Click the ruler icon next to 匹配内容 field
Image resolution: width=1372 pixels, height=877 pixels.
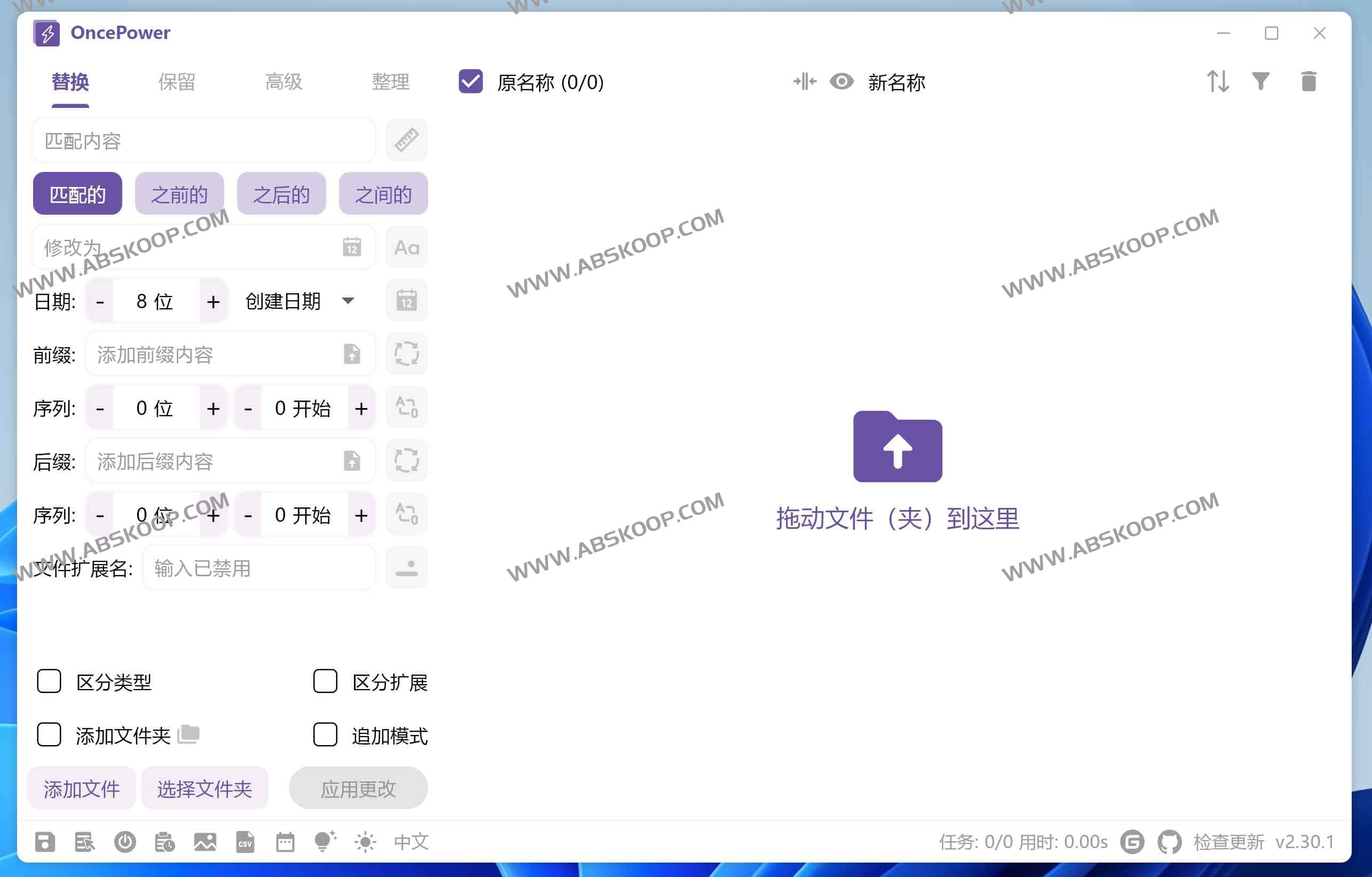pos(406,140)
